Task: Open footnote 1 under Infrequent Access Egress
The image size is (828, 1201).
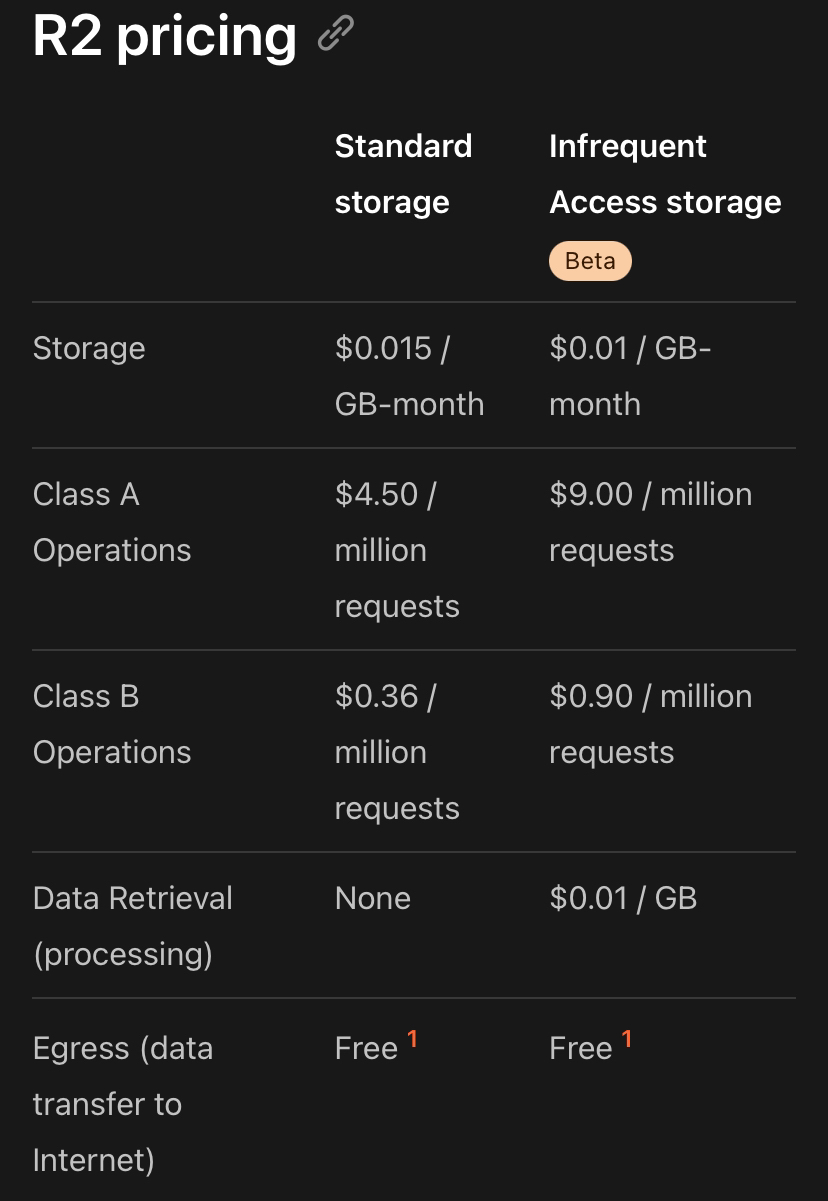Action: pyautogui.click(x=627, y=1039)
